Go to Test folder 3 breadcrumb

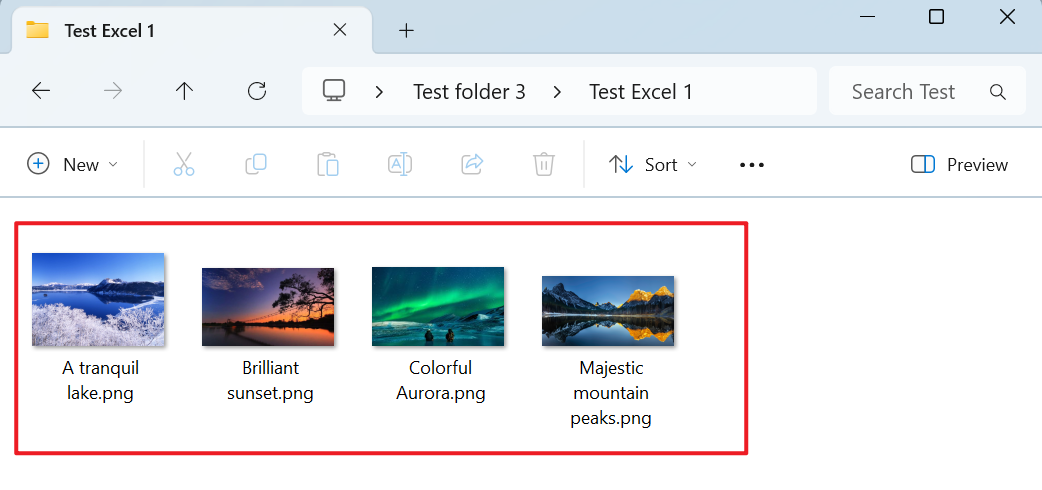click(469, 92)
